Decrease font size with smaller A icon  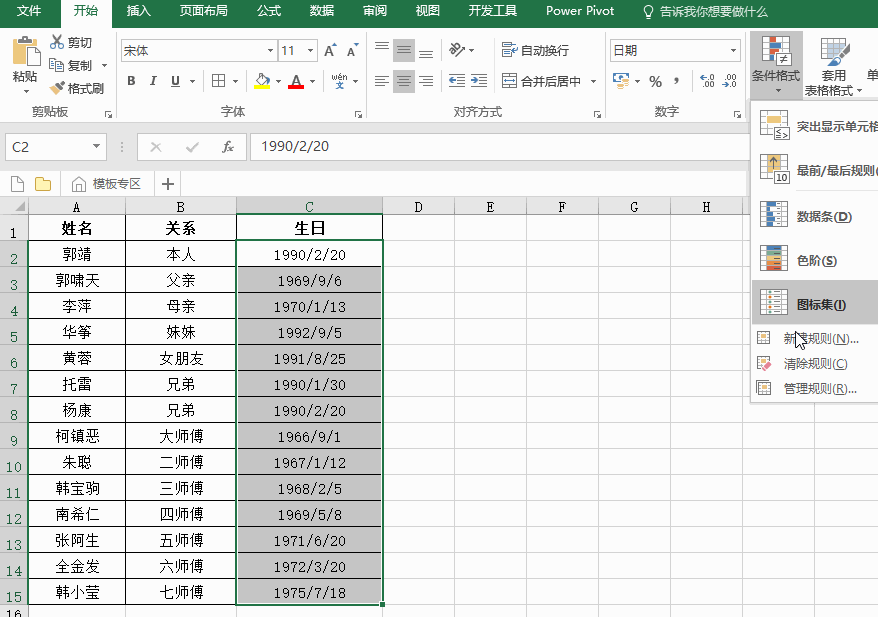coord(352,50)
